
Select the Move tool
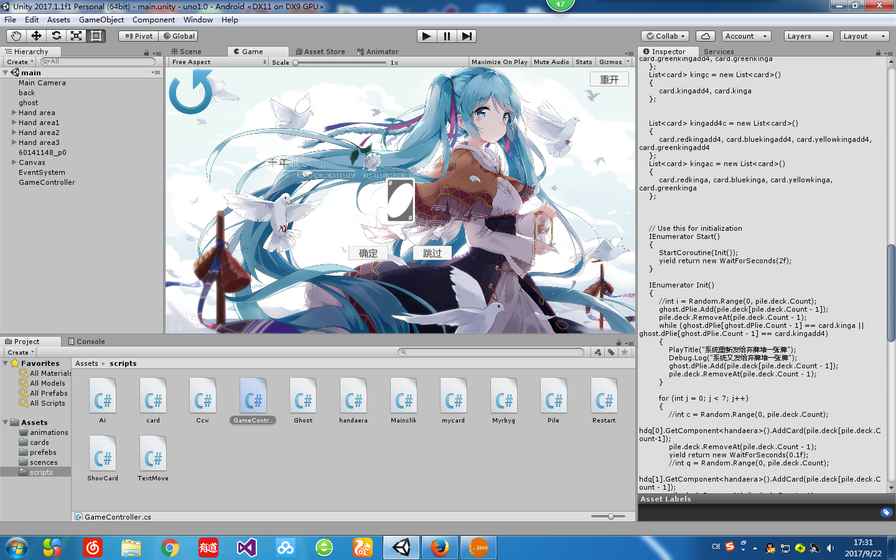(x=36, y=35)
